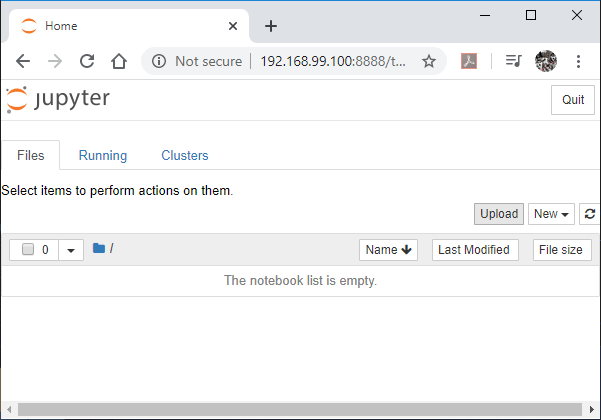Expand the selection type dropdown arrow
Viewport: 601px width, 420px height.
click(x=71, y=250)
